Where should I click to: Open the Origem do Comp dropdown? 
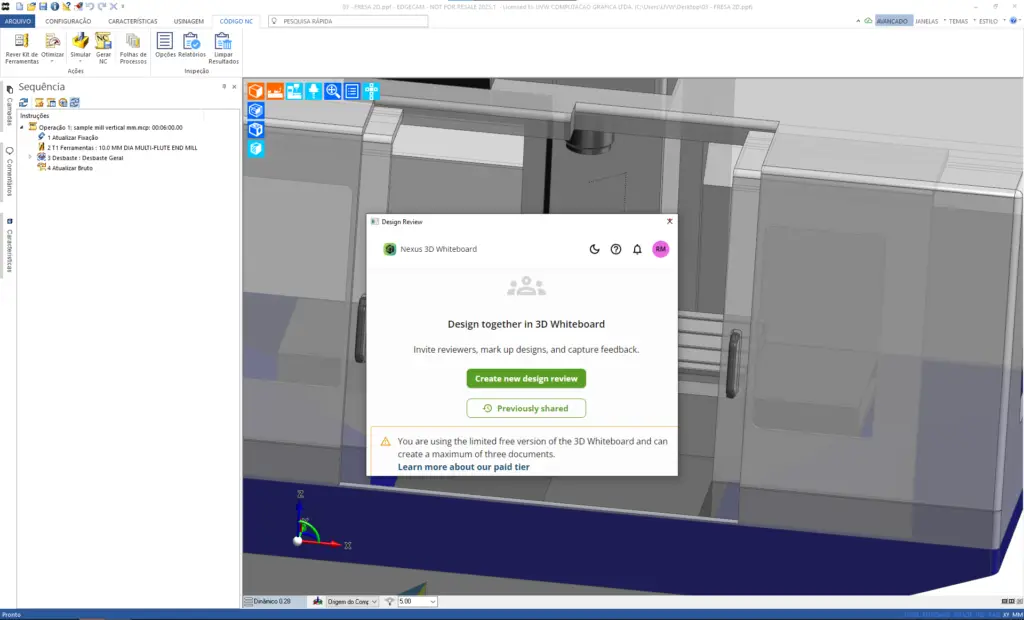tap(375, 601)
